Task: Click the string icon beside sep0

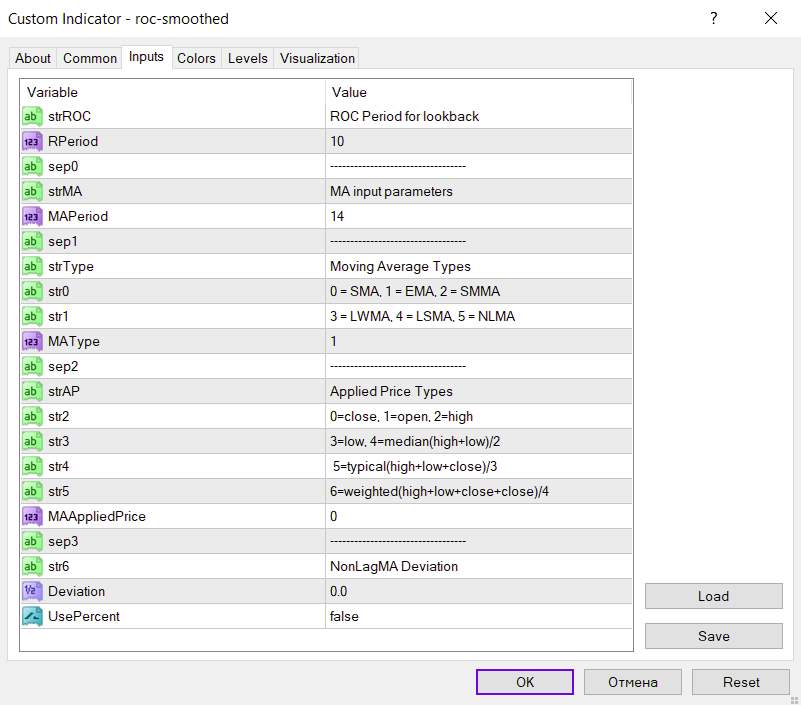Action: [32, 167]
